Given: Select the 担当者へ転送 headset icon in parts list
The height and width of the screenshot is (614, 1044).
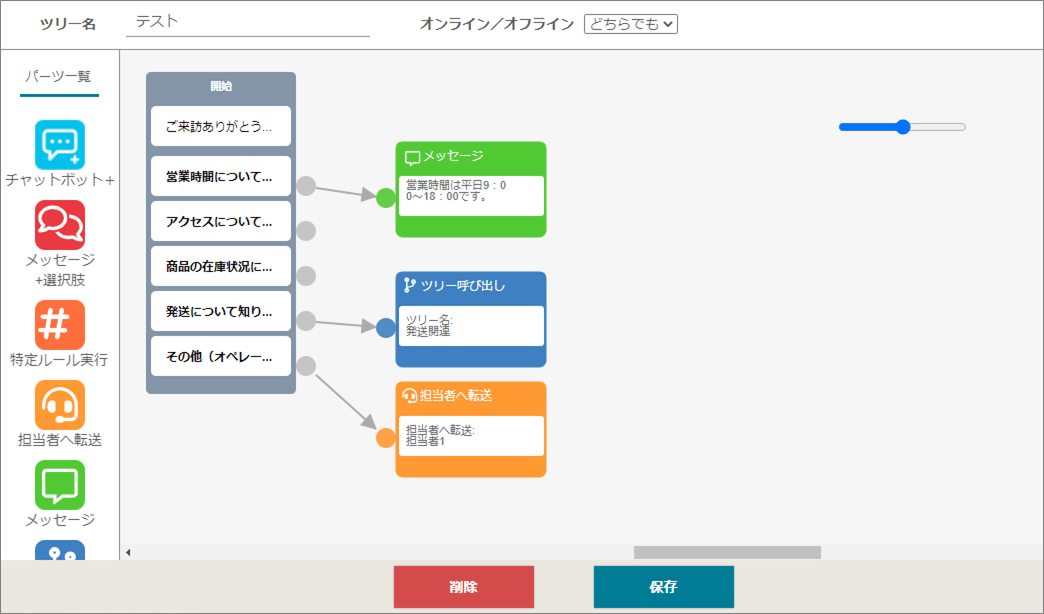Looking at the screenshot, I should pos(60,405).
